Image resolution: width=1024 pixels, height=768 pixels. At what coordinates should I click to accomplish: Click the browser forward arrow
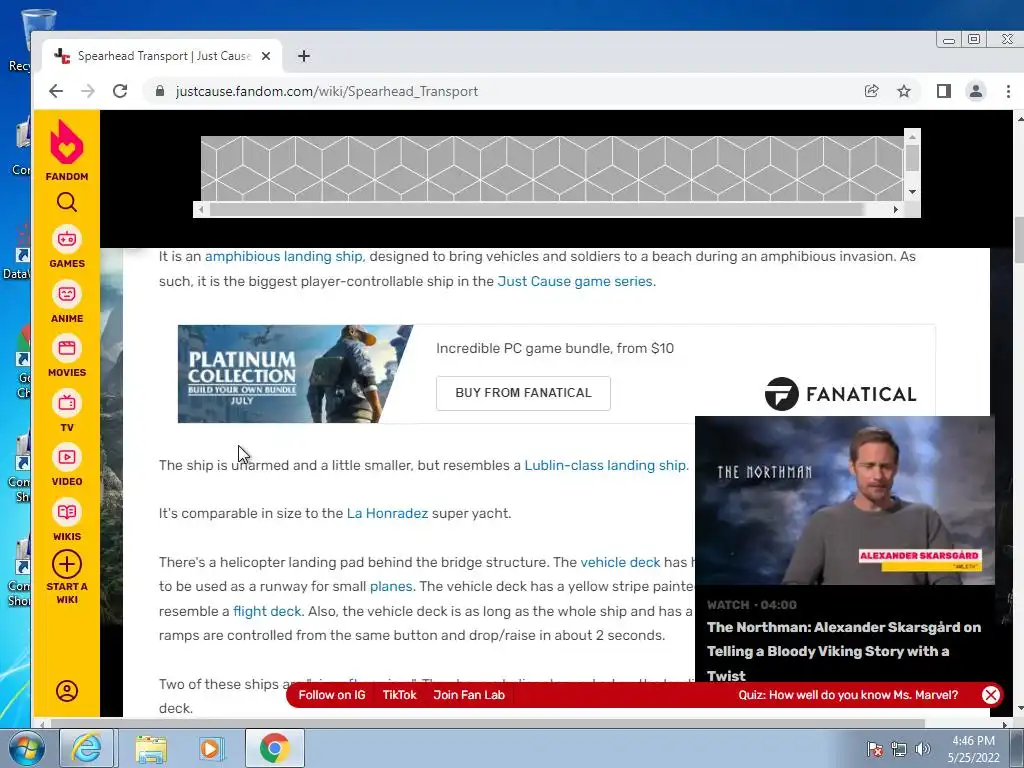point(88,91)
